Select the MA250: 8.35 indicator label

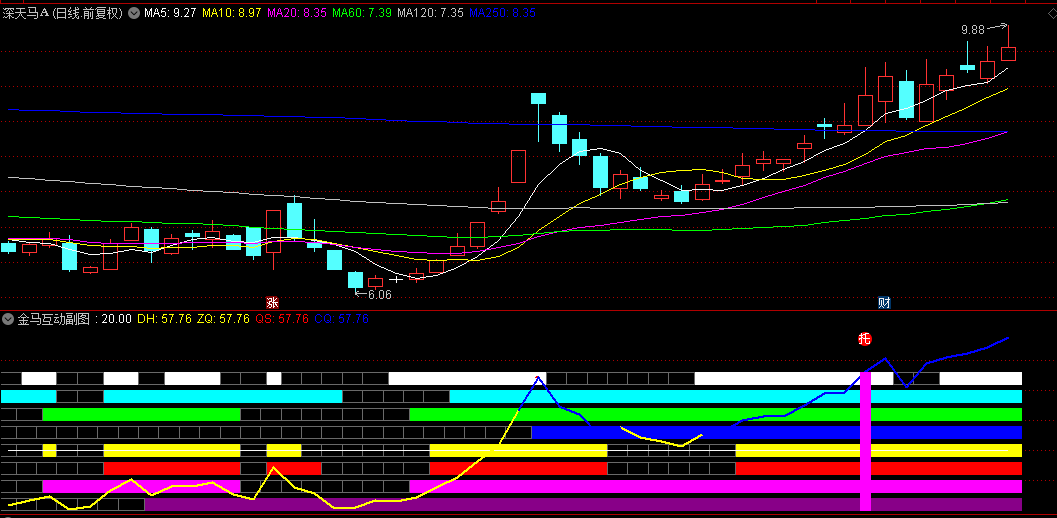(x=502, y=13)
